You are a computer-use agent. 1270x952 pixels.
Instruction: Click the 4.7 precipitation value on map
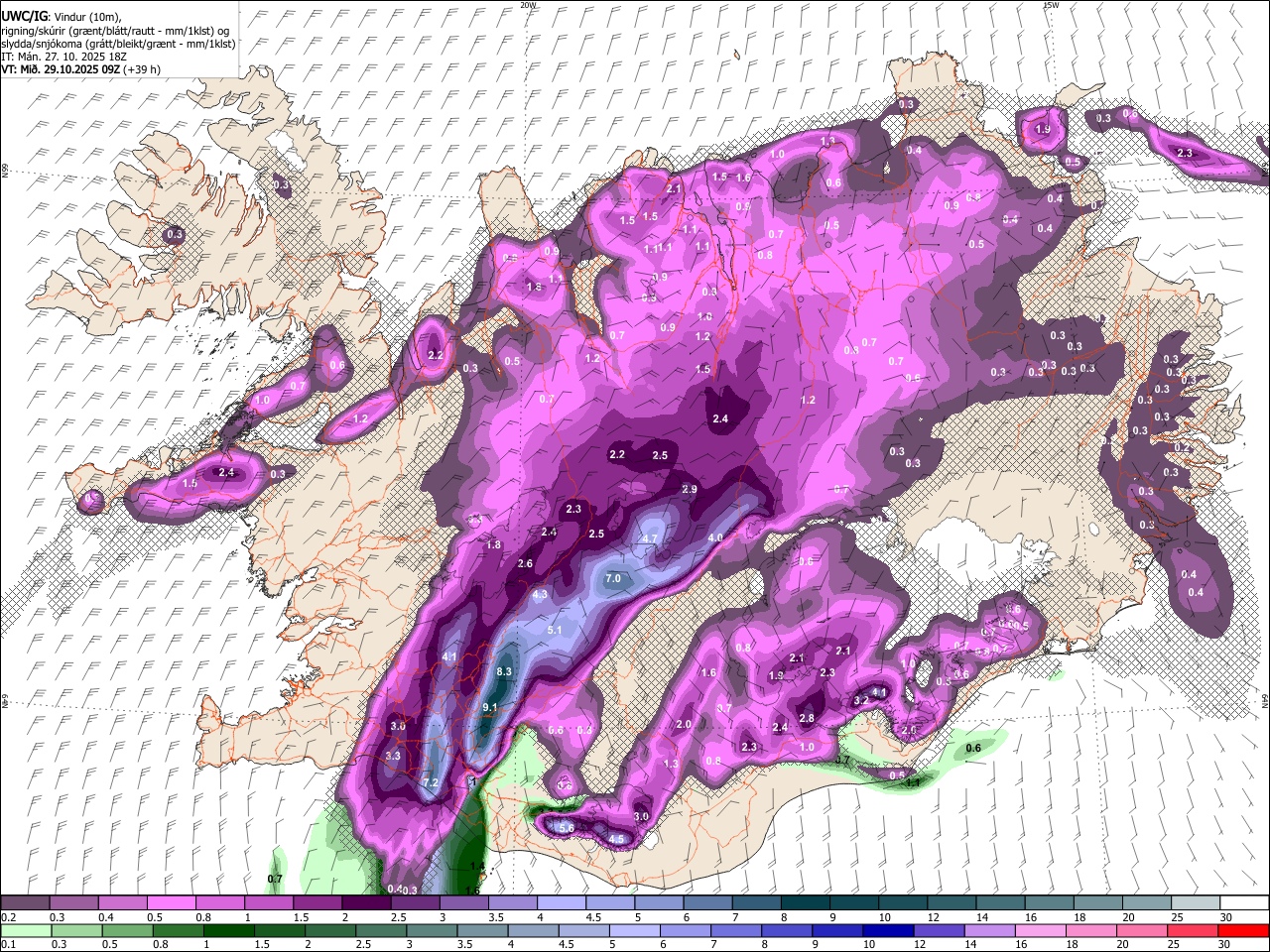pos(651,537)
